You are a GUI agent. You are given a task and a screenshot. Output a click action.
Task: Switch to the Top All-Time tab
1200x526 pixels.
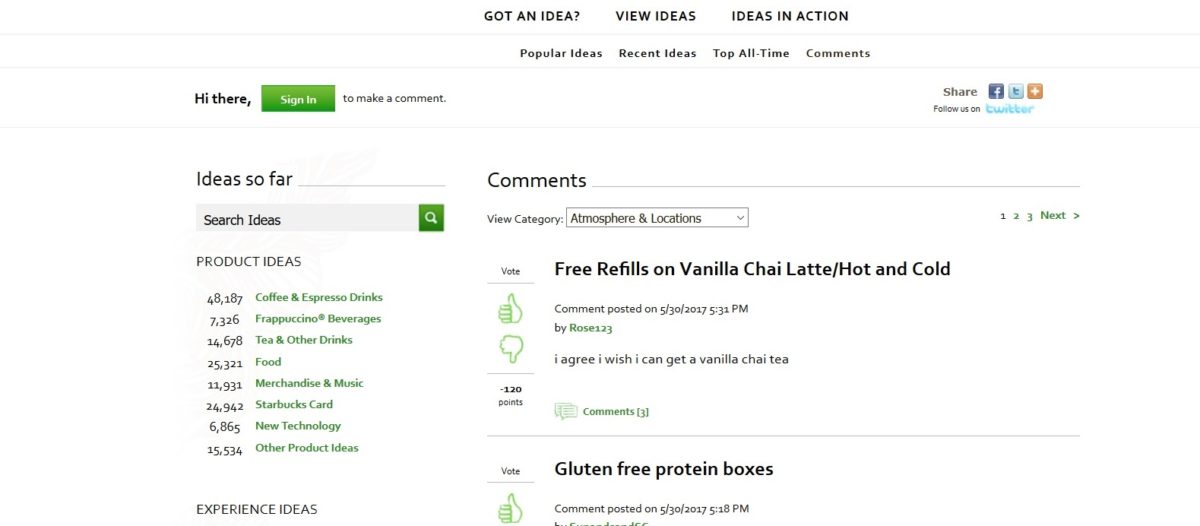tap(751, 53)
